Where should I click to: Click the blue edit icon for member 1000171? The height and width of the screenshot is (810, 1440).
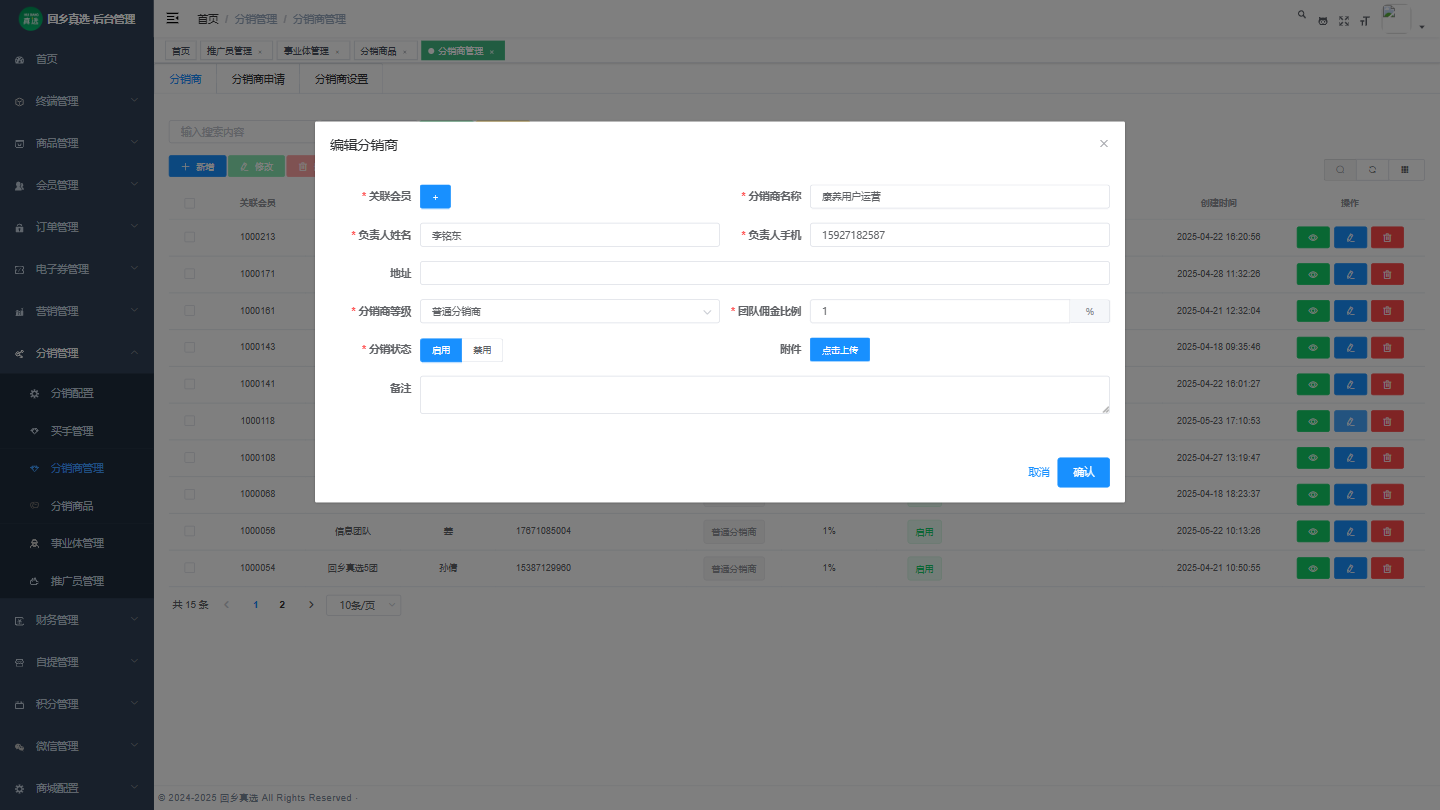[x=1350, y=274]
